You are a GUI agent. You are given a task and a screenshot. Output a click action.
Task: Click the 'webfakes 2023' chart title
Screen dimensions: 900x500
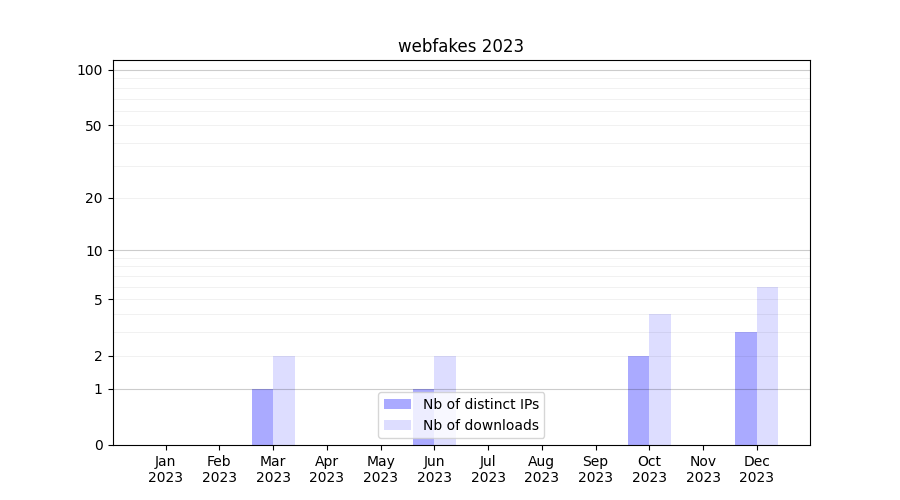(x=460, y=46)
